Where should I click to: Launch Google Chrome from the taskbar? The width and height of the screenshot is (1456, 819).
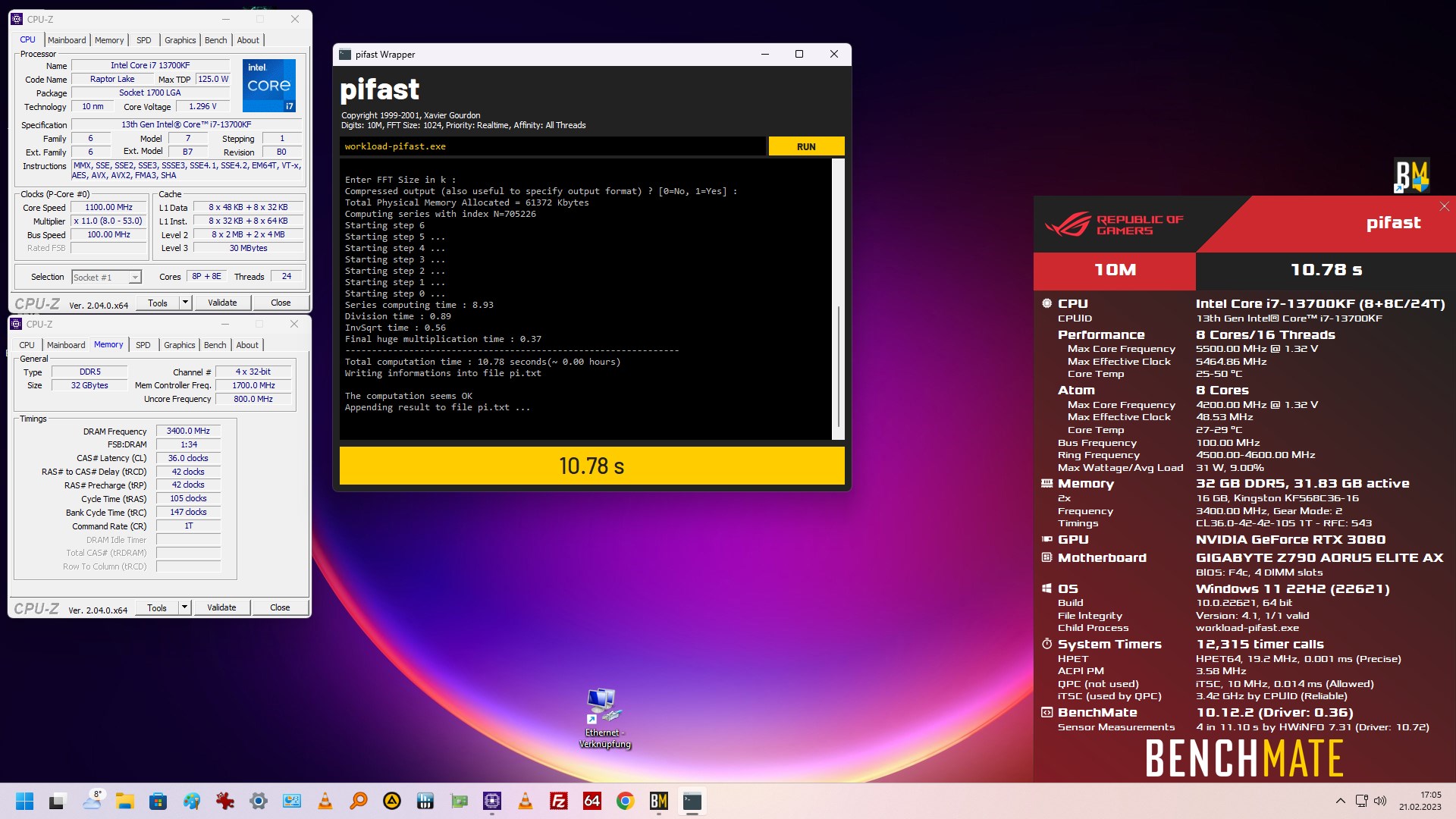[625, 801]
